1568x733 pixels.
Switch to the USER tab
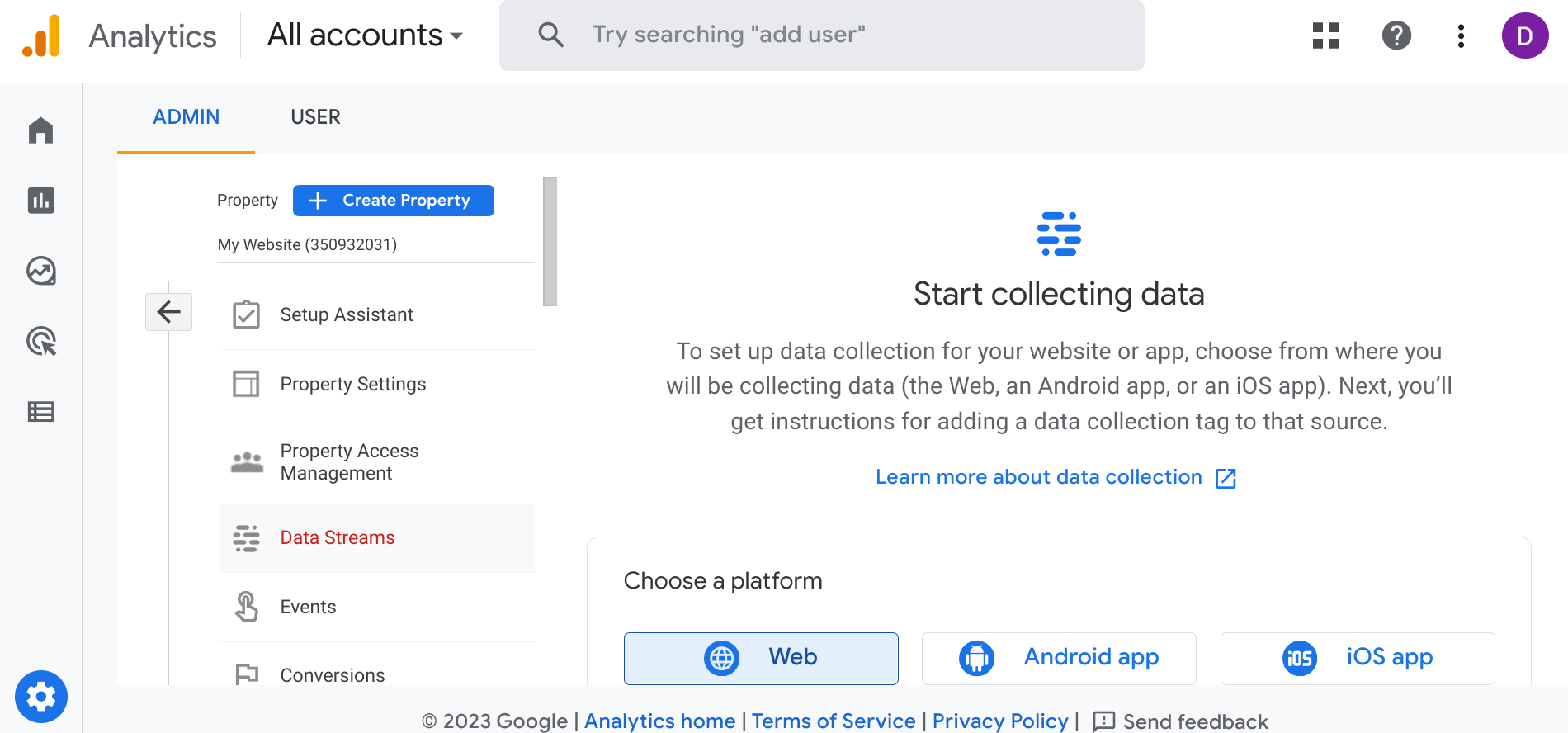click(x=314, y=116)
